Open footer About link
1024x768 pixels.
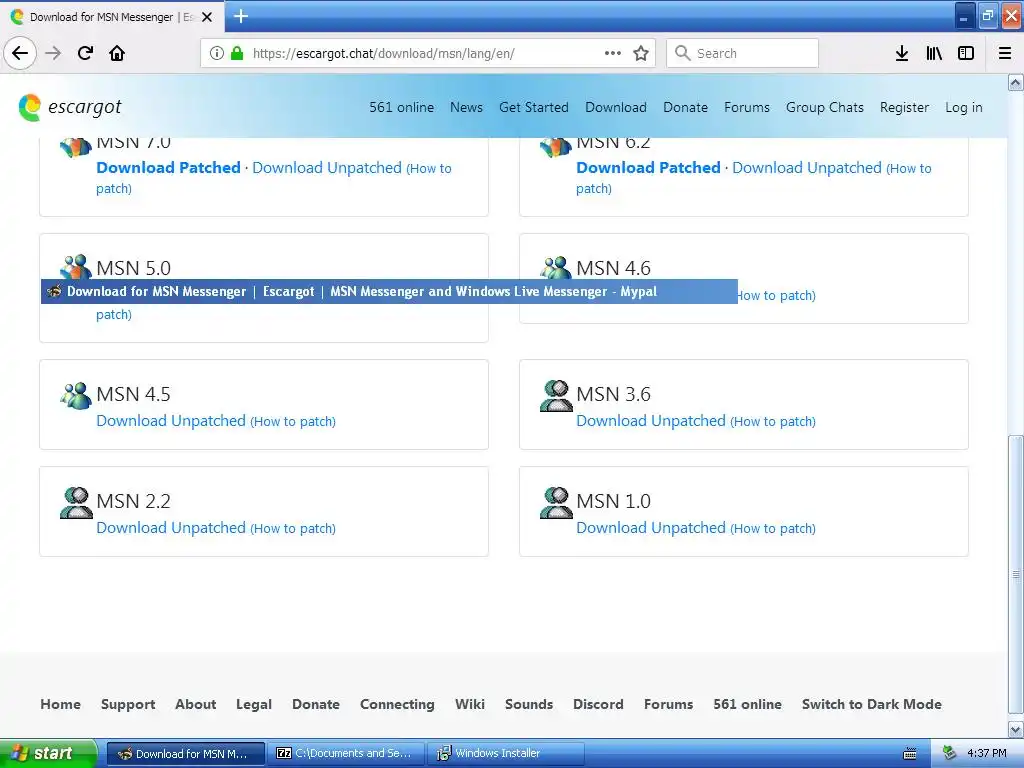click(x=195, y=704)
